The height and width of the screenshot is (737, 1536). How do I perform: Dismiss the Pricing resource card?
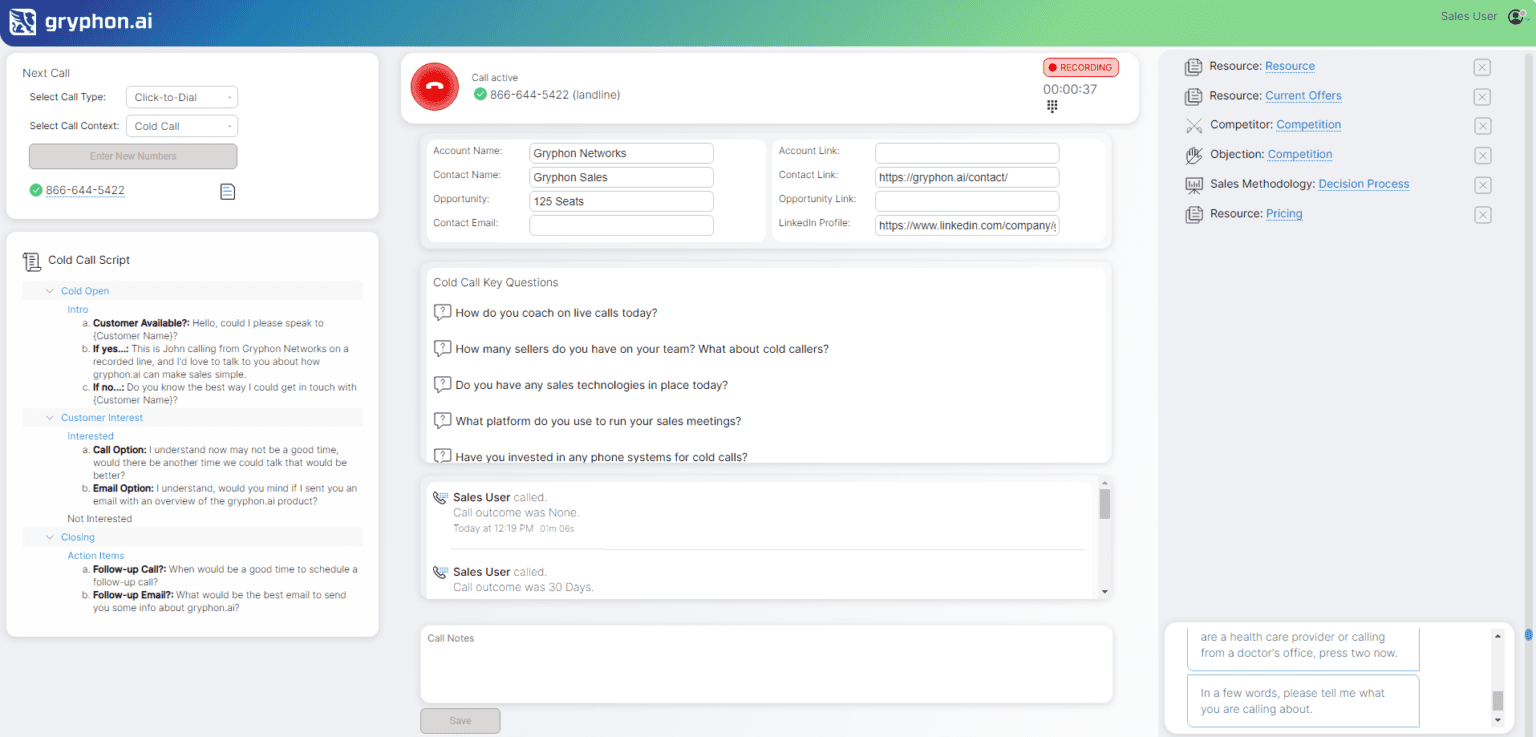coord(1482,215)
